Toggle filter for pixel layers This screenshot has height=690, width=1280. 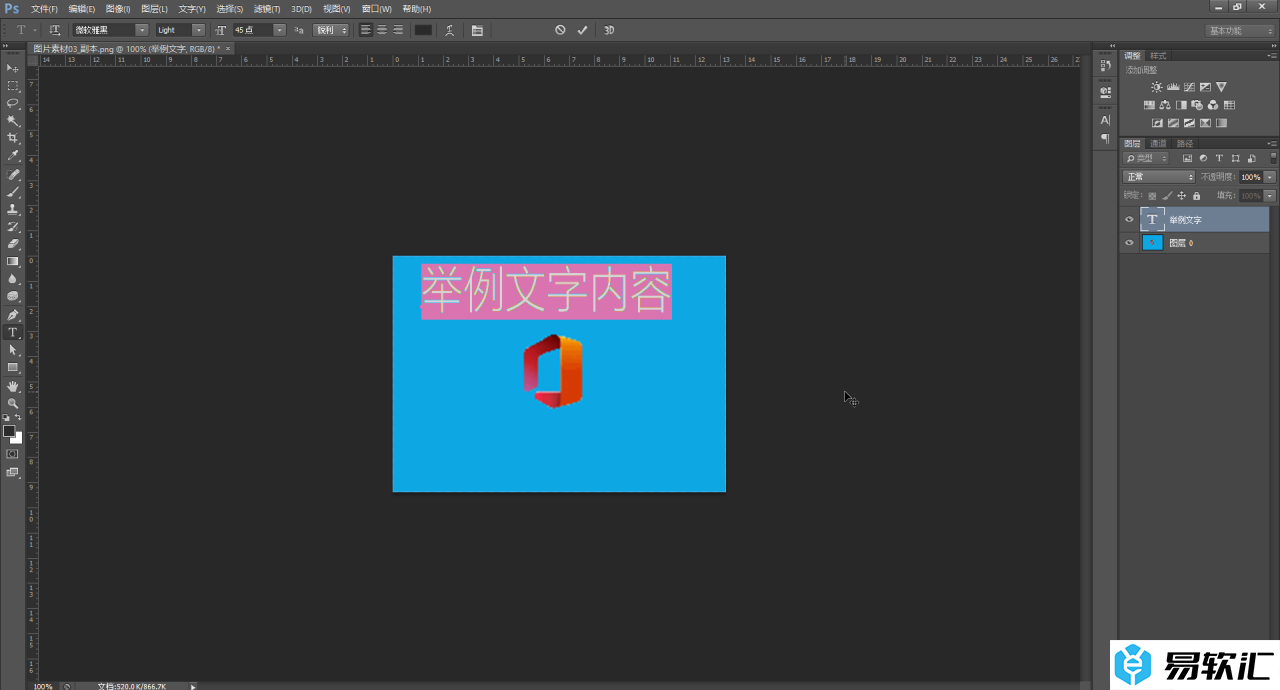1187,159
